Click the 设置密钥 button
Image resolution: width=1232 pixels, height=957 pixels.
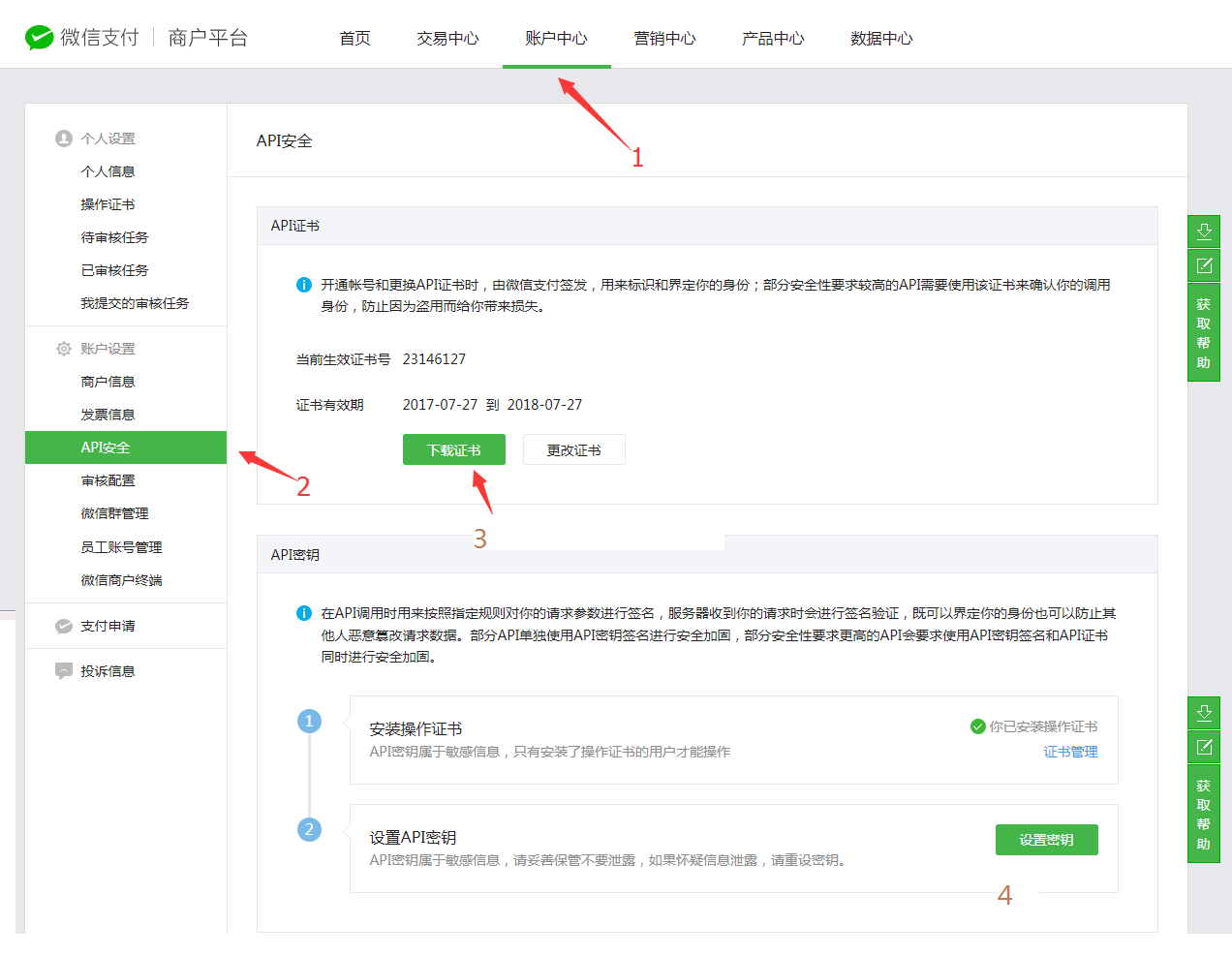point(1046,840)
